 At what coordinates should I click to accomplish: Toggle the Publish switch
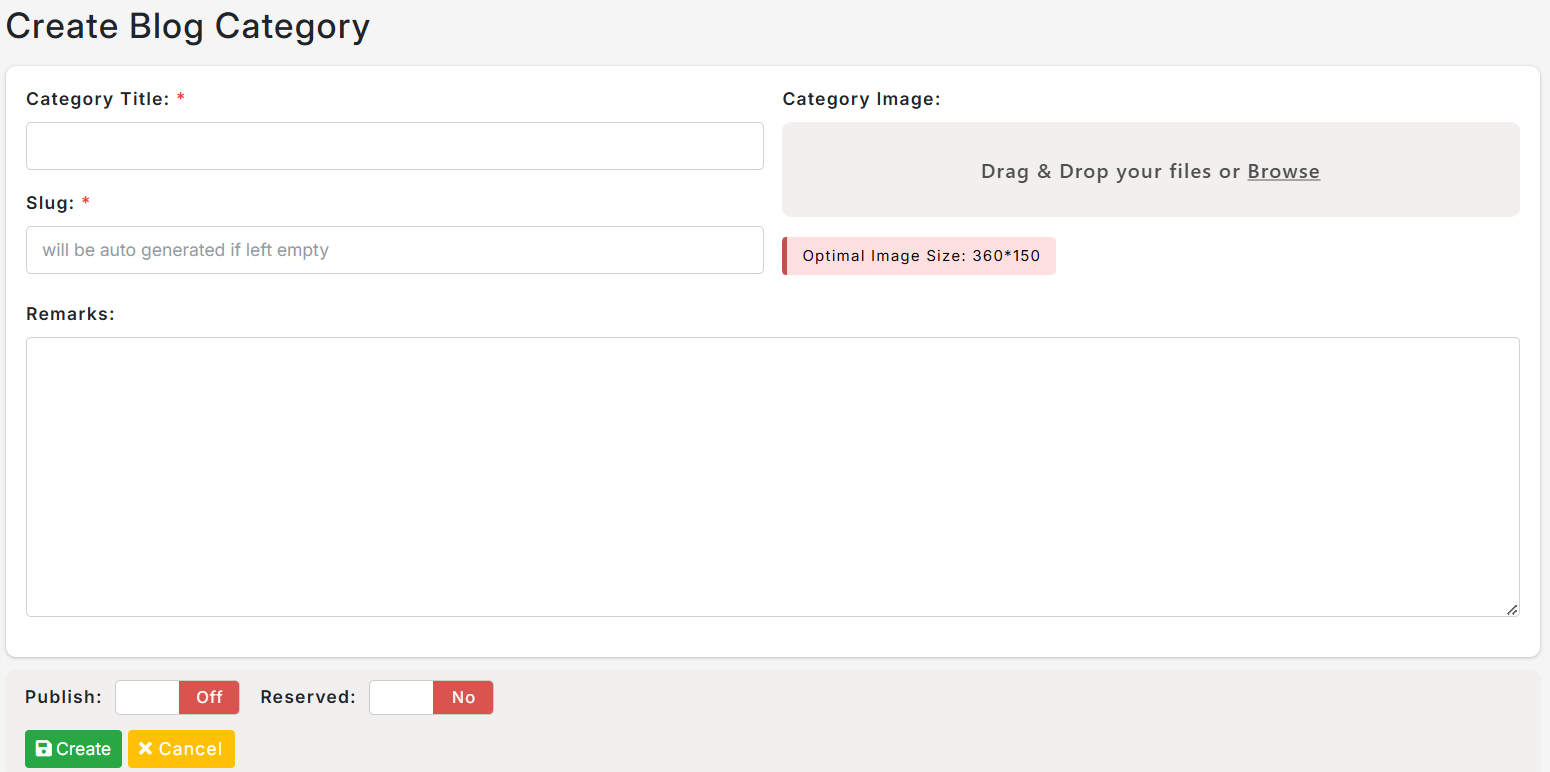[x=177, y=697]
